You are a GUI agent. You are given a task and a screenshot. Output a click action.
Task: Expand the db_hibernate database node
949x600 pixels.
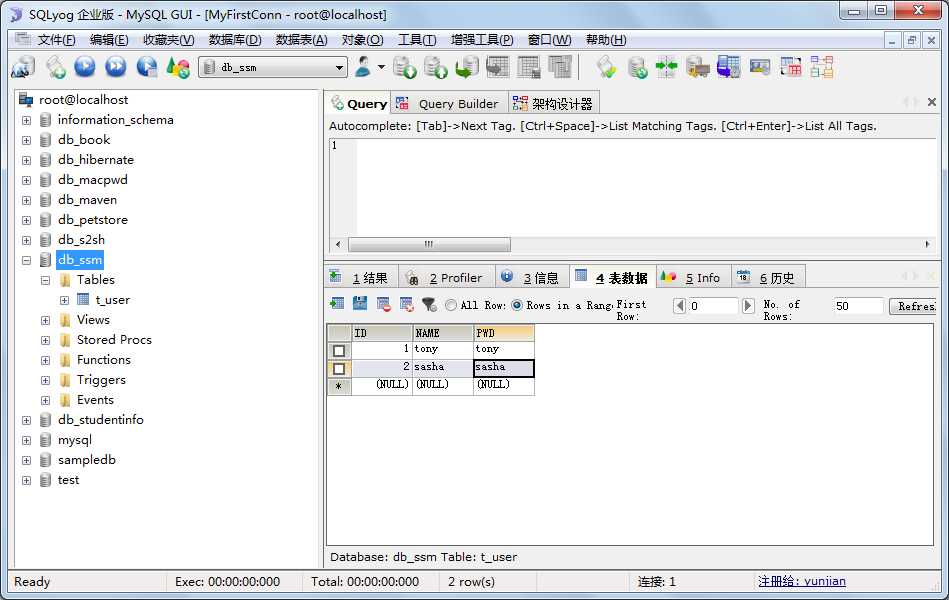tap(26, 160)
